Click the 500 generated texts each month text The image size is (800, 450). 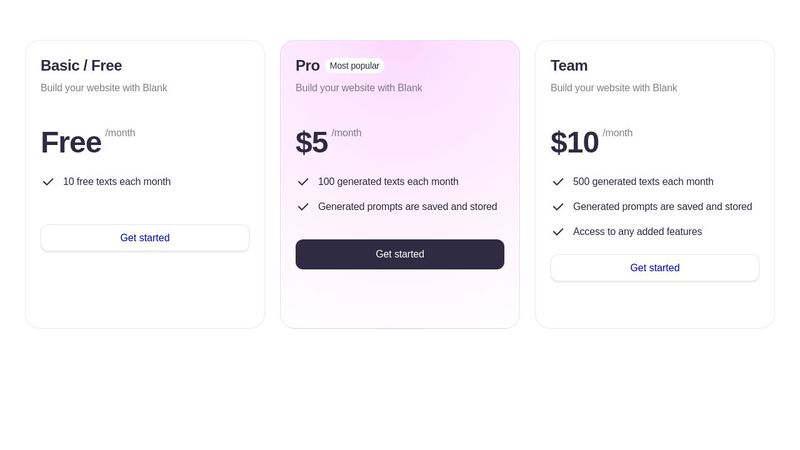(643, 182)
